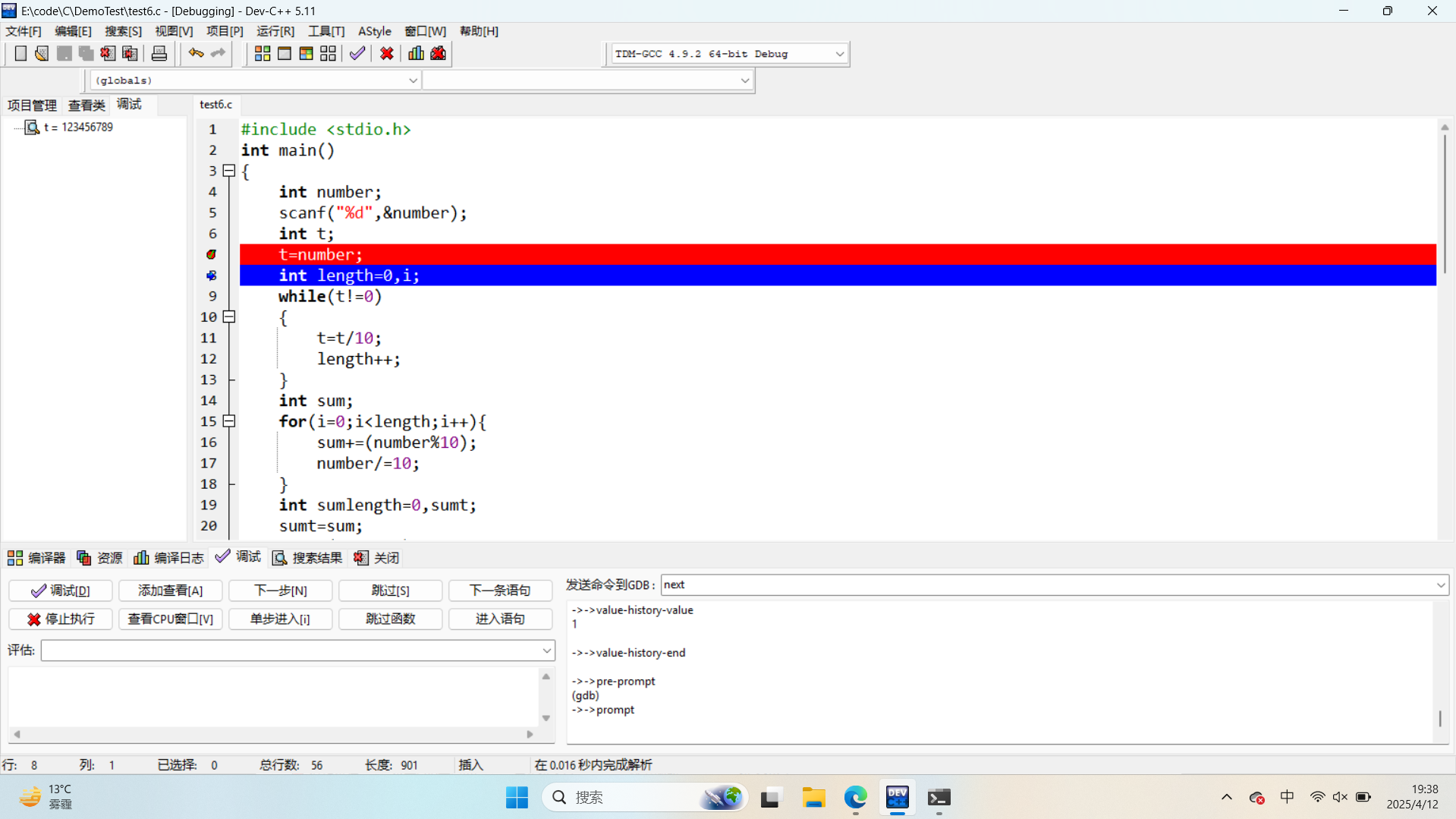This screenshot has width=1456, height=819.
Task: Click the 下一条语句 next instruction button
Action: (501, 591)
